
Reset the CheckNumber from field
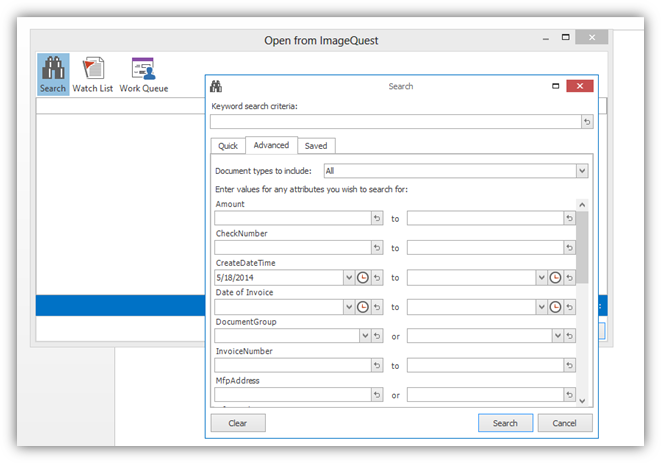pyautogui.click(x=377, y=248)
